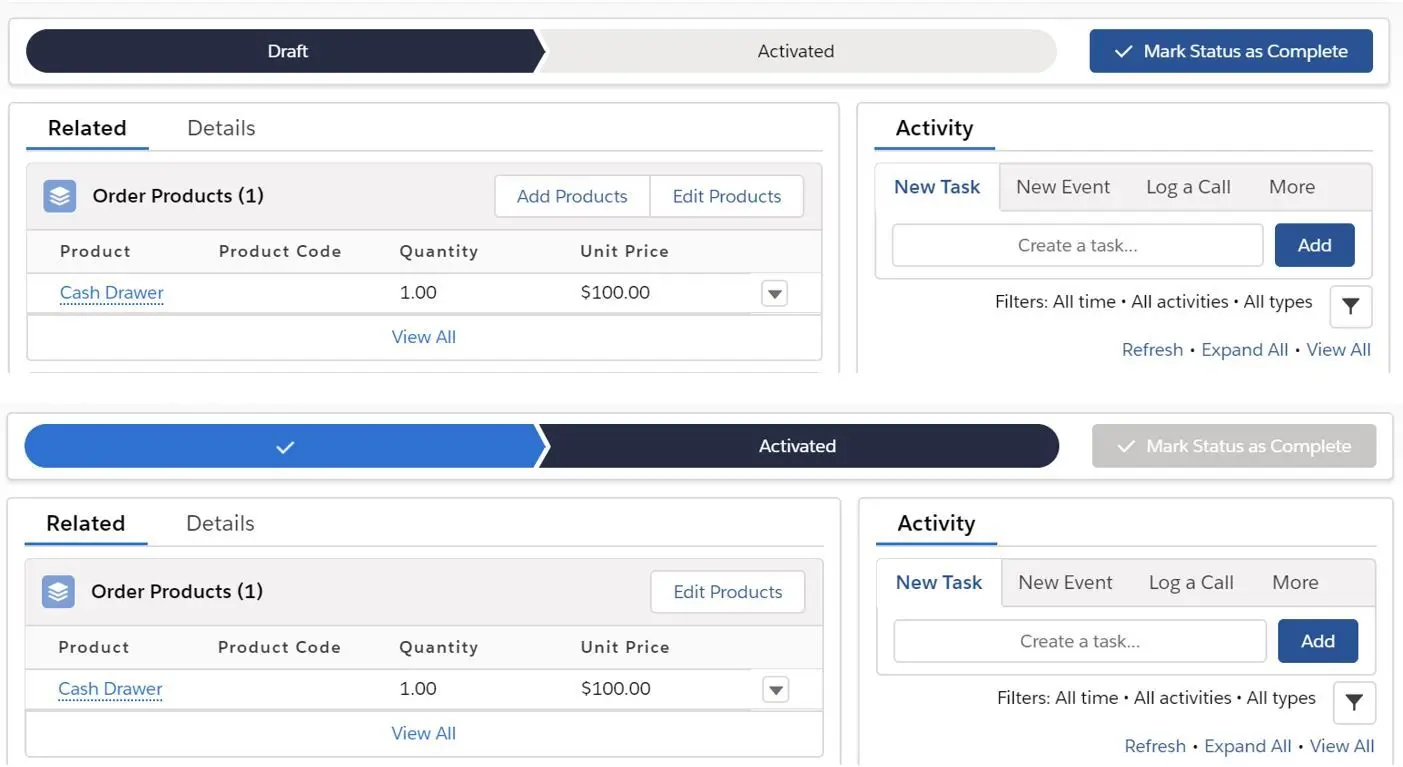Focus Create a task field in upper panel
This screenshot has width=1403, height=767.
coord(1078,245)
